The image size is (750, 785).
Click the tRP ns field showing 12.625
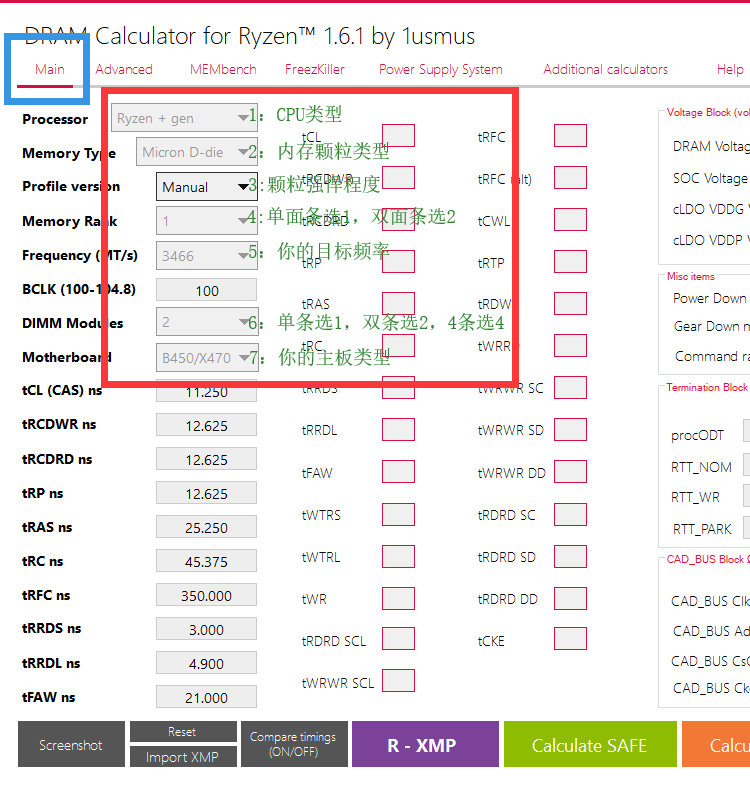pyautogui.click(x=206, y=493)
